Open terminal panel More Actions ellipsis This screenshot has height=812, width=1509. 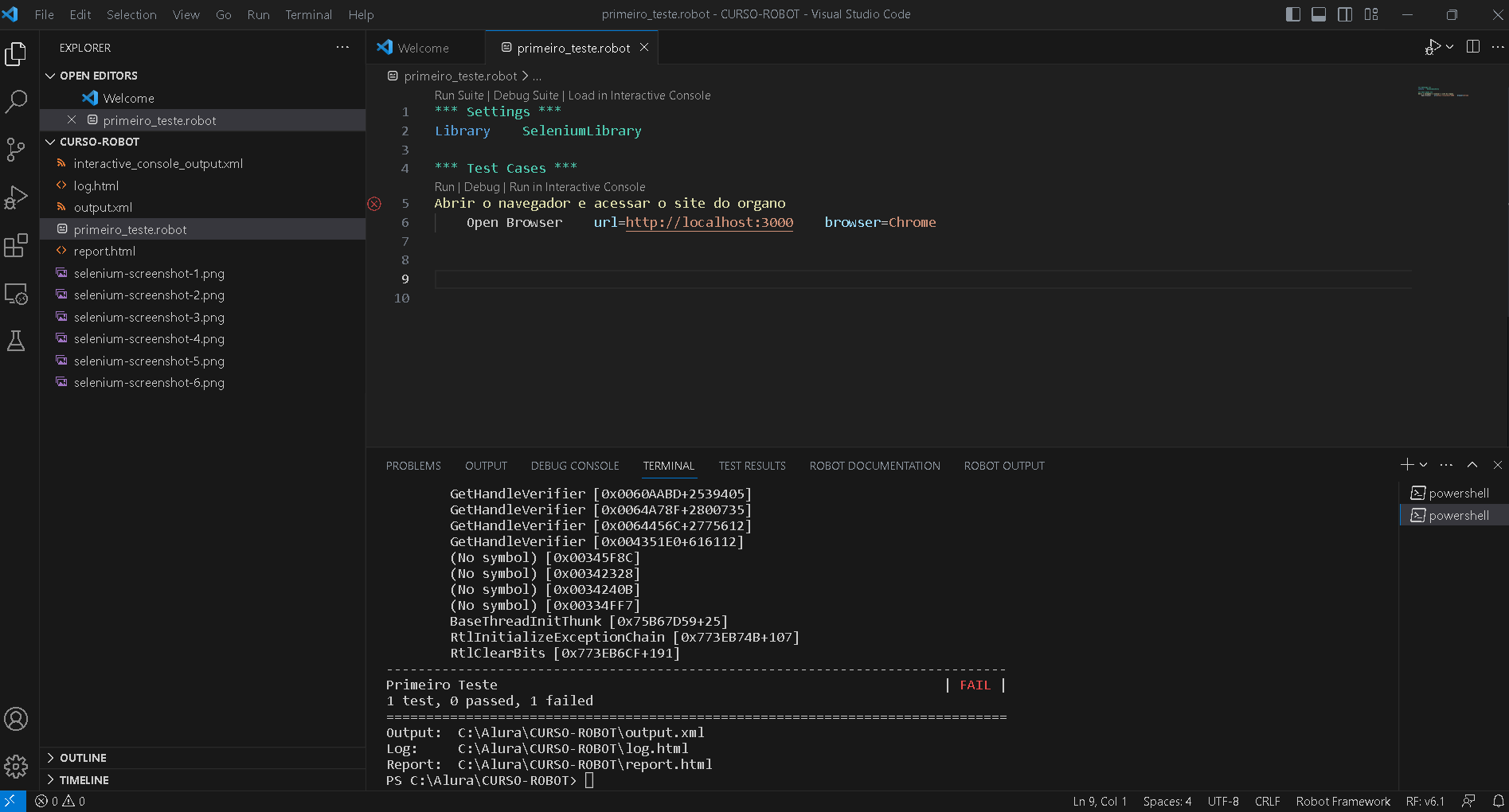[1446, 465]
